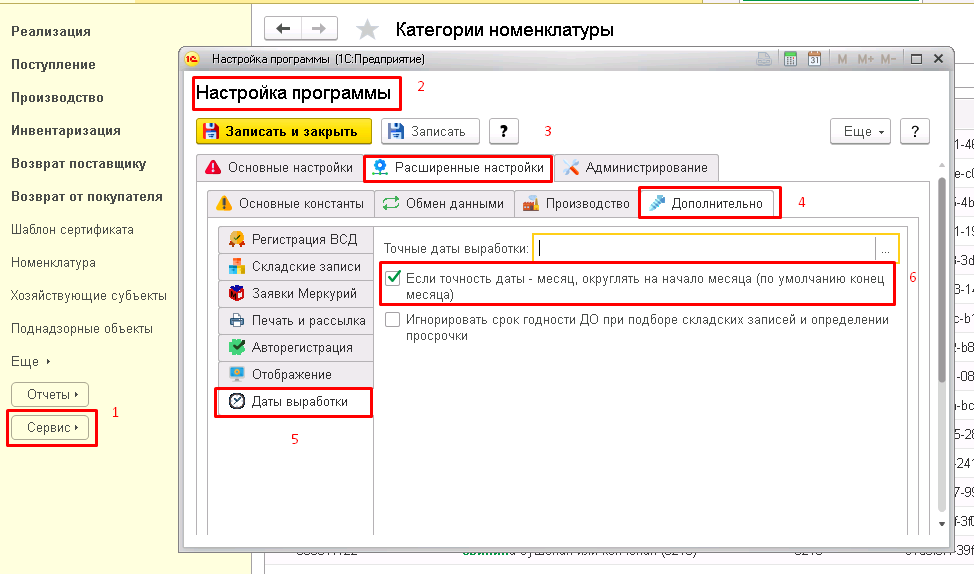Select Печать и рассылка section

[x=296, y=321]
